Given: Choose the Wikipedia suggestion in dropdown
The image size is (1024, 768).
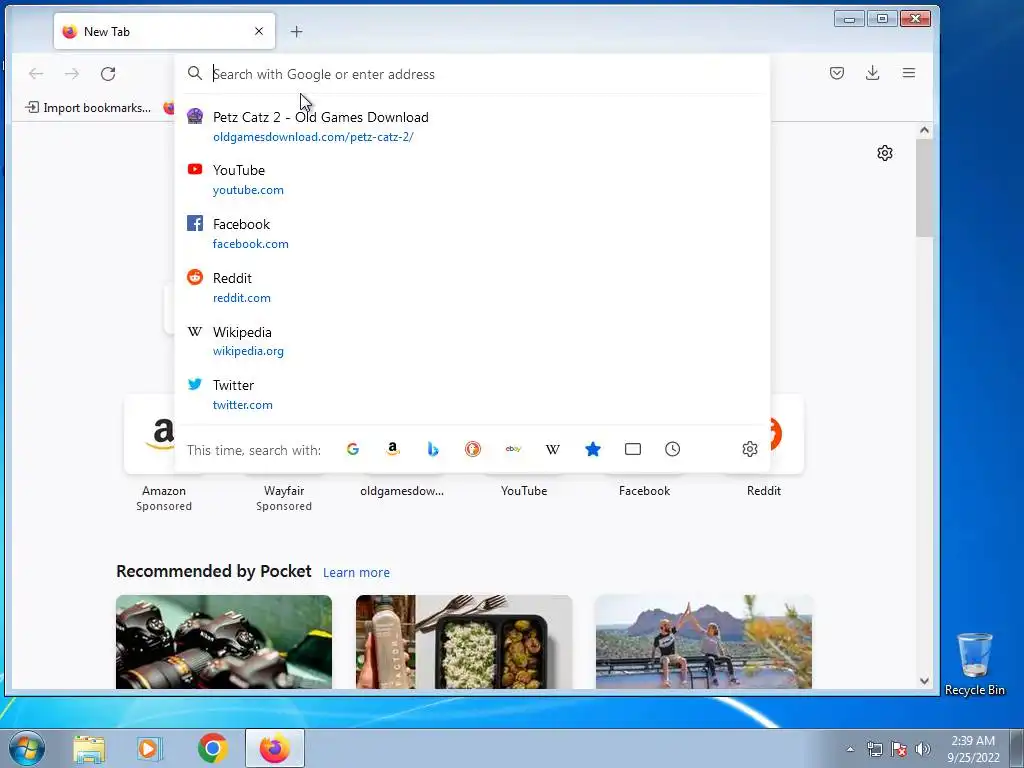Looking at the screenshot, I should pyautogui.click(x=472, y=341).
